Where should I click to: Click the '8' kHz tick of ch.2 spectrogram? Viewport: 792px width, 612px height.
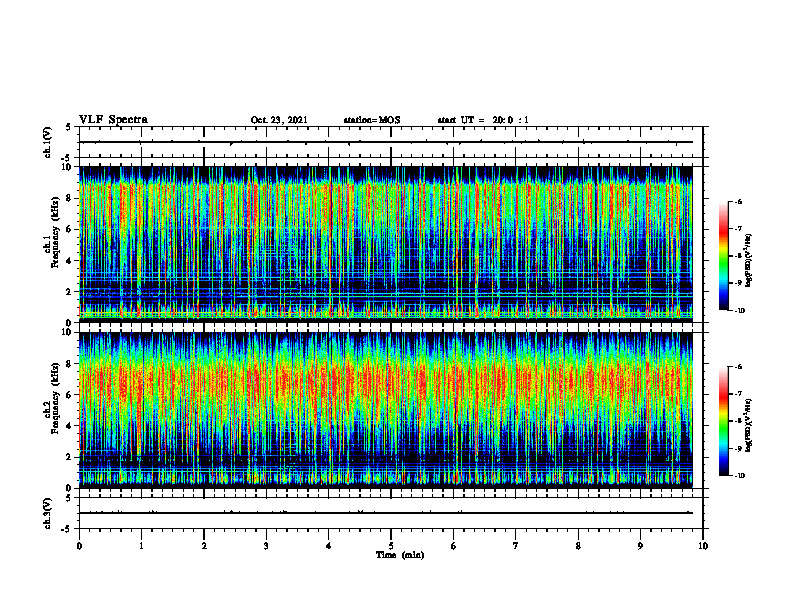point(70,364)
